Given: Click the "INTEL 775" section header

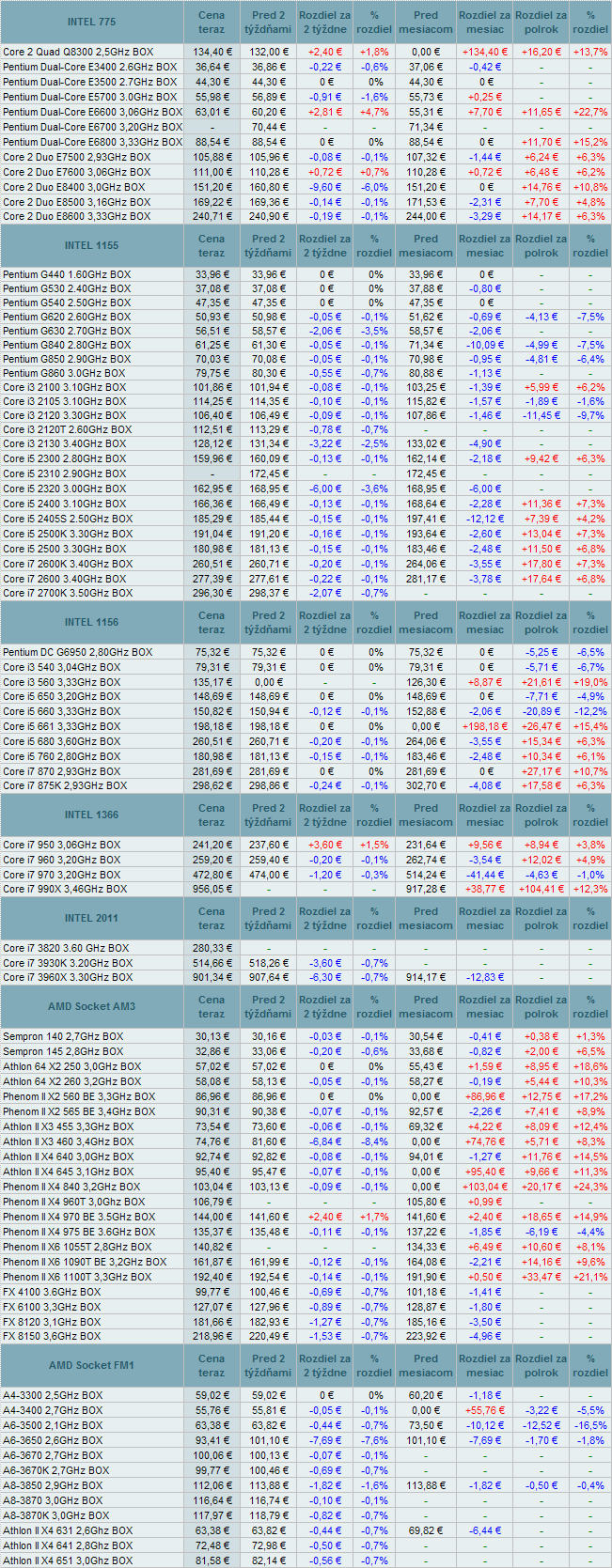Looking at the screenshot, I should tap(92, 21).
